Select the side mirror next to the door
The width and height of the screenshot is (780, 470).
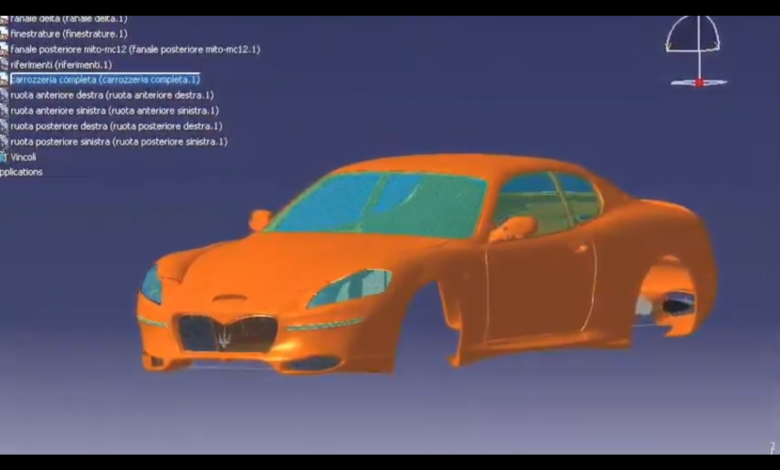[513, 228]
